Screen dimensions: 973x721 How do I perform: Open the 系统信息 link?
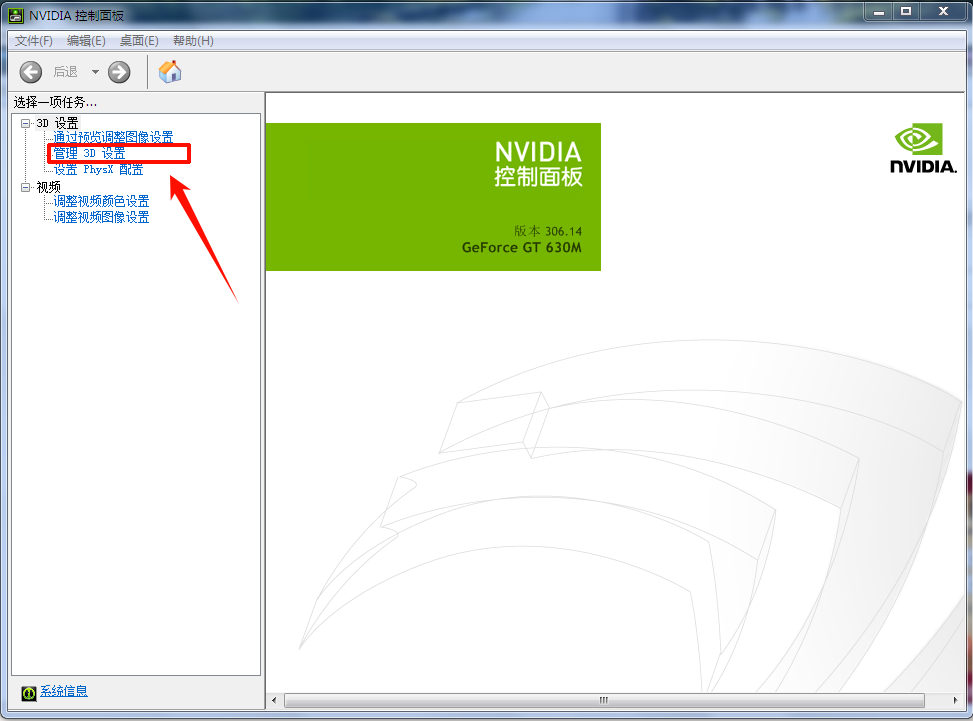(64, 691)
